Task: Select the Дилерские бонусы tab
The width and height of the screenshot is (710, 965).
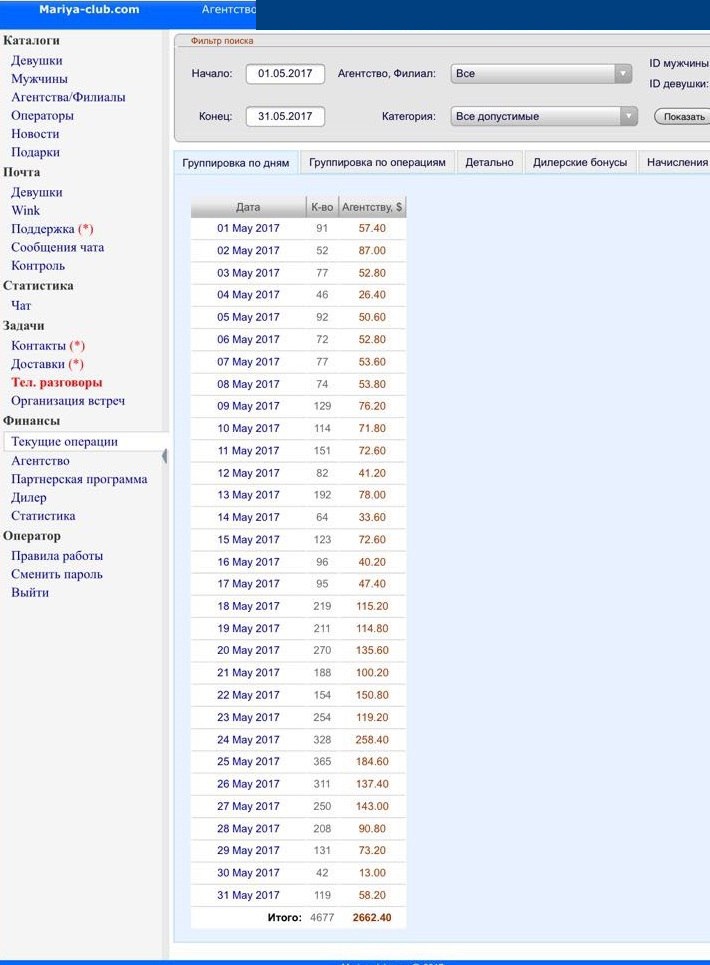Action: pos(580,162)
